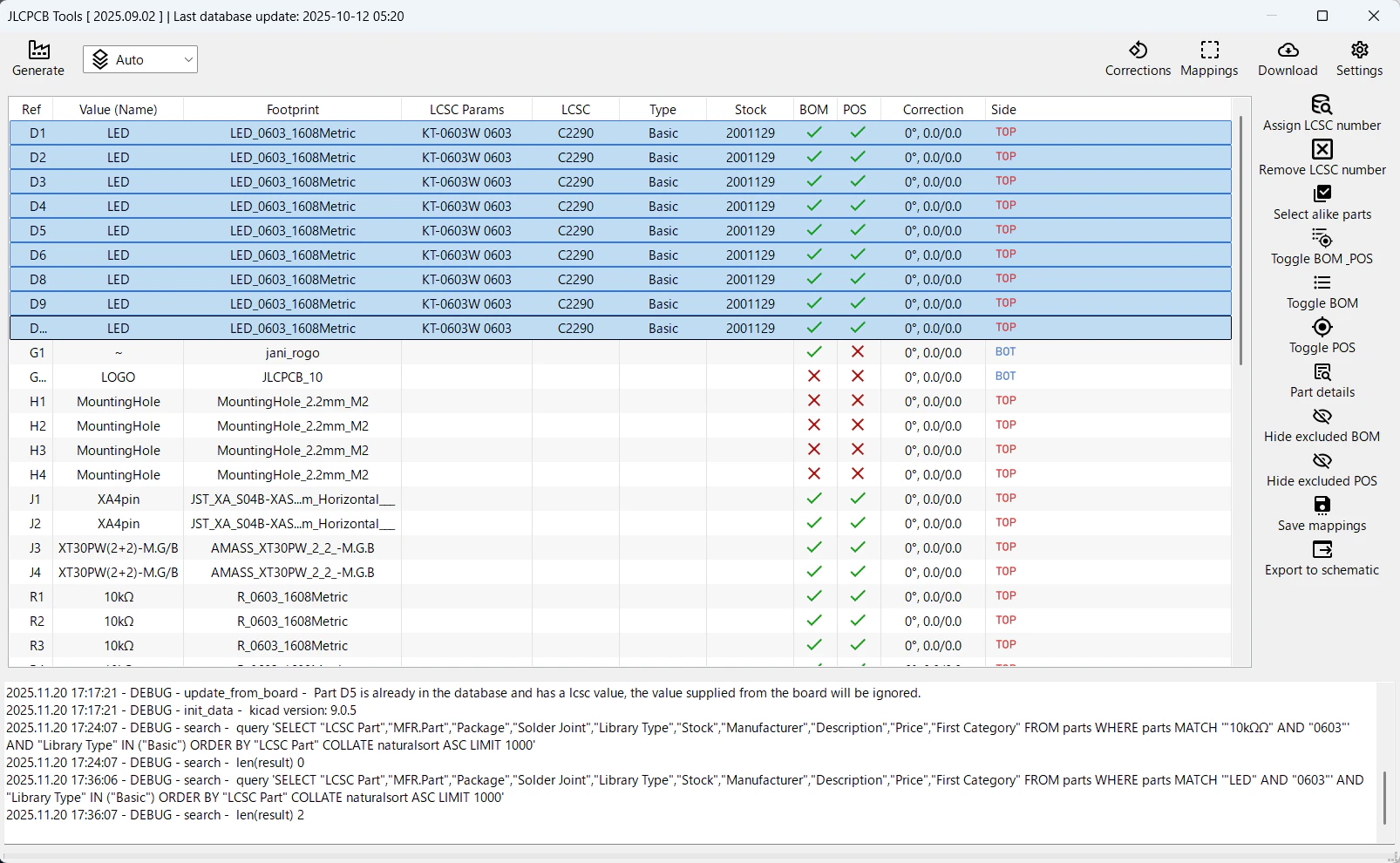Click the XA4pin value in row J1

point(119,499)
